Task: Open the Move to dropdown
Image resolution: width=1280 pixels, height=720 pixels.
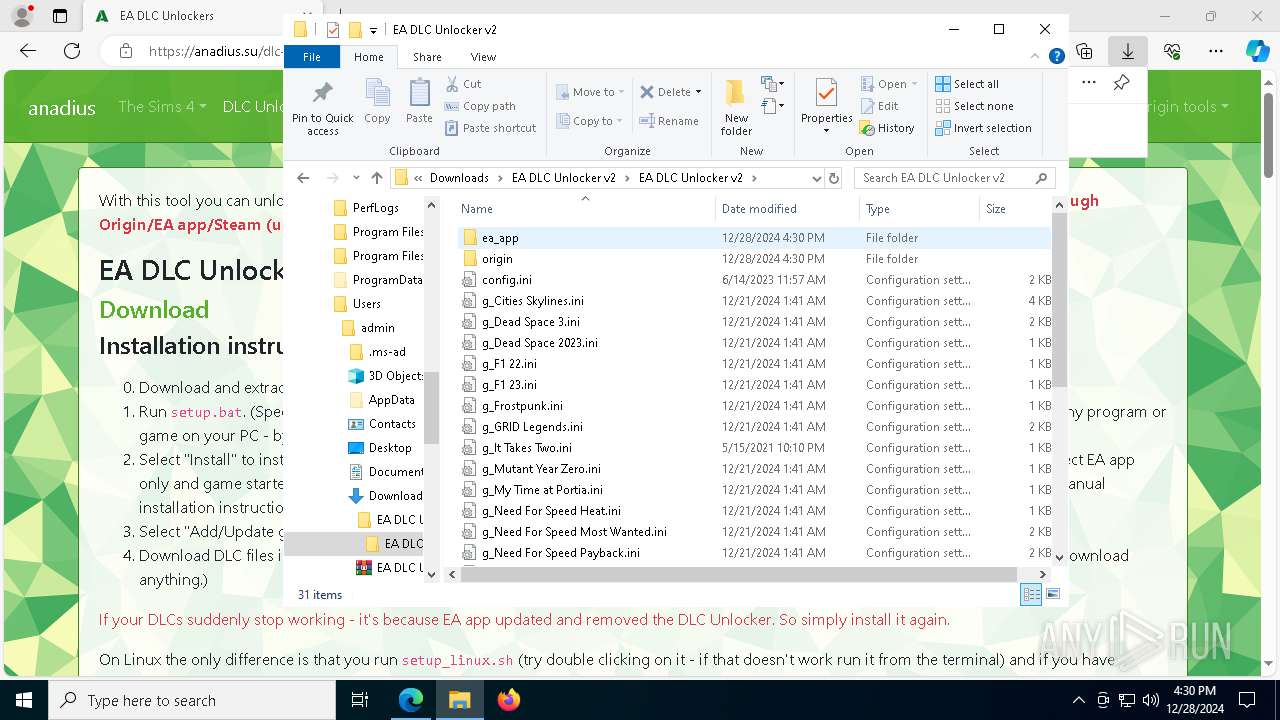Action: [590, 92]
